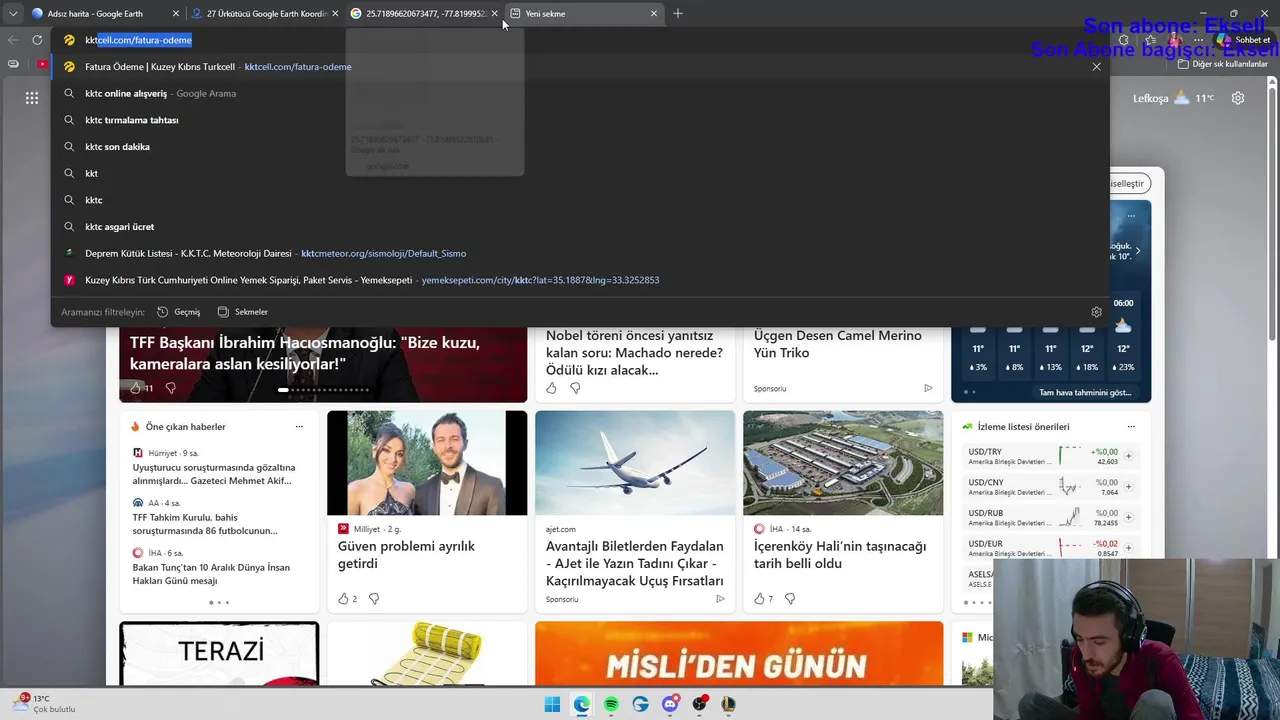1280x720 pixels.
Task: Open Deprem Kütük Listesi meteoroloji suggestion
Action: point(580,253)
